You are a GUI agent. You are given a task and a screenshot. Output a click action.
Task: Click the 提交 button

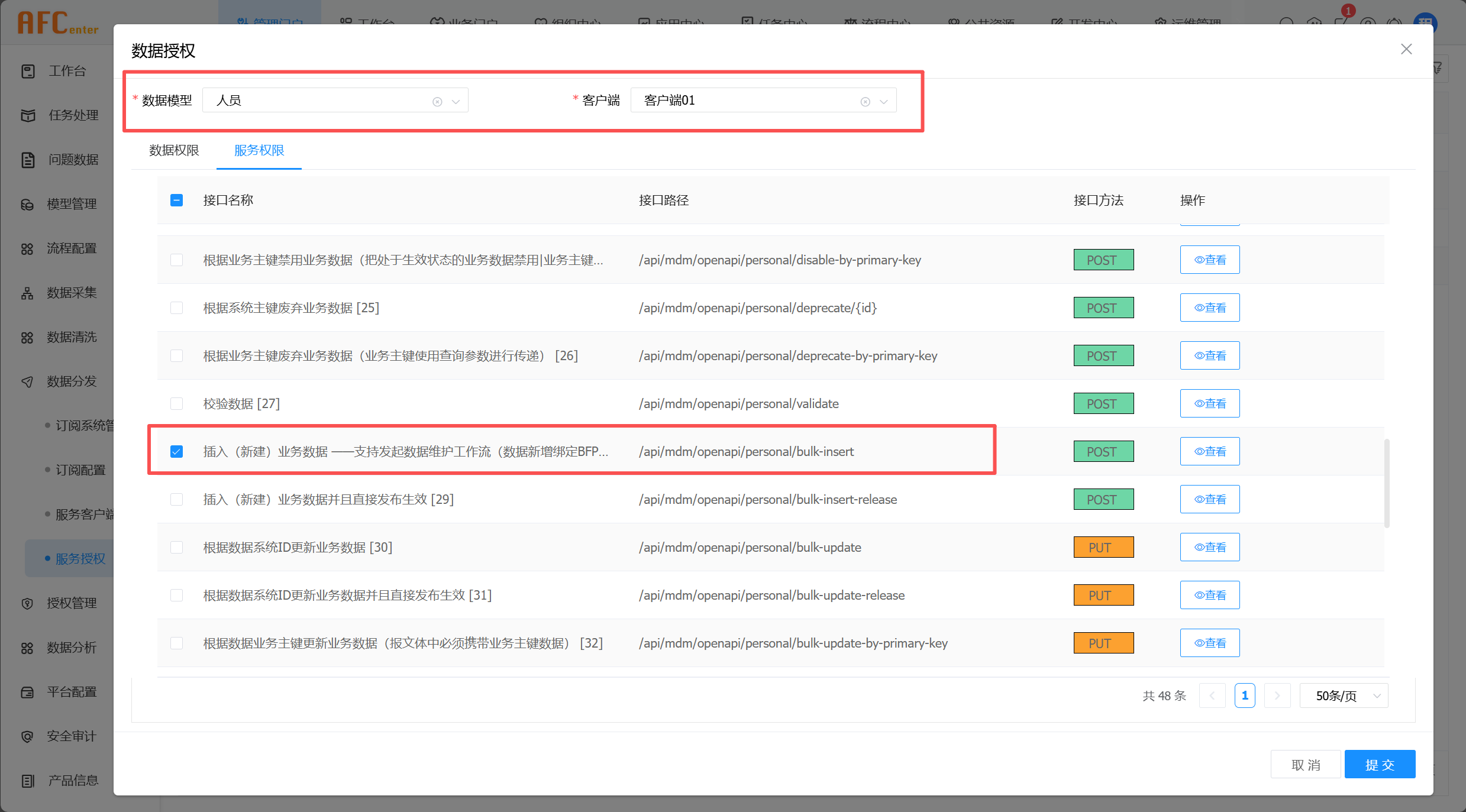point(1379,765)
